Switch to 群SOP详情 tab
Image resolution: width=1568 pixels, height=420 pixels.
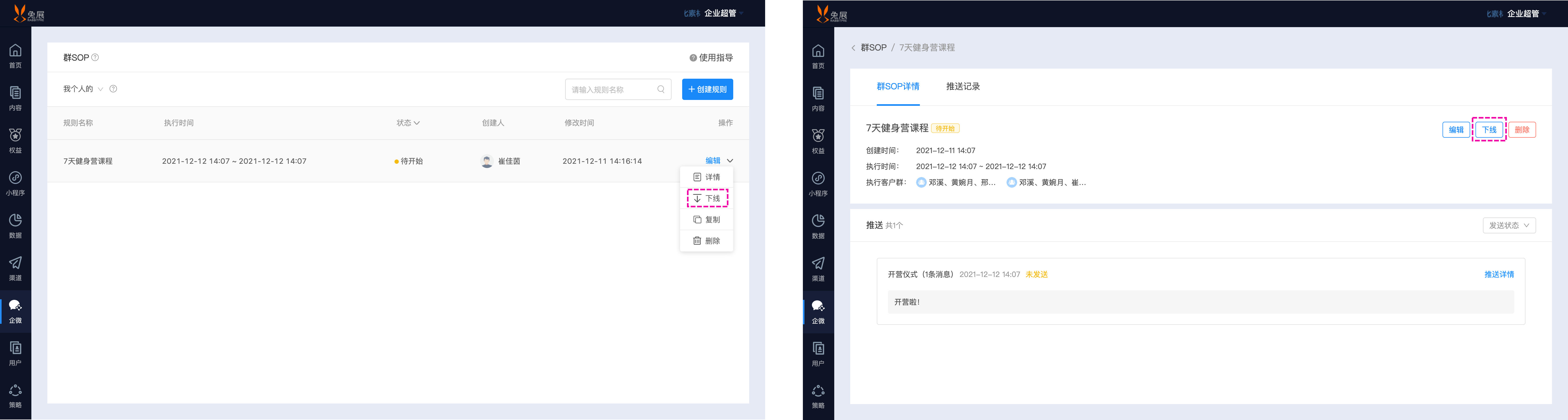(898, 86)
